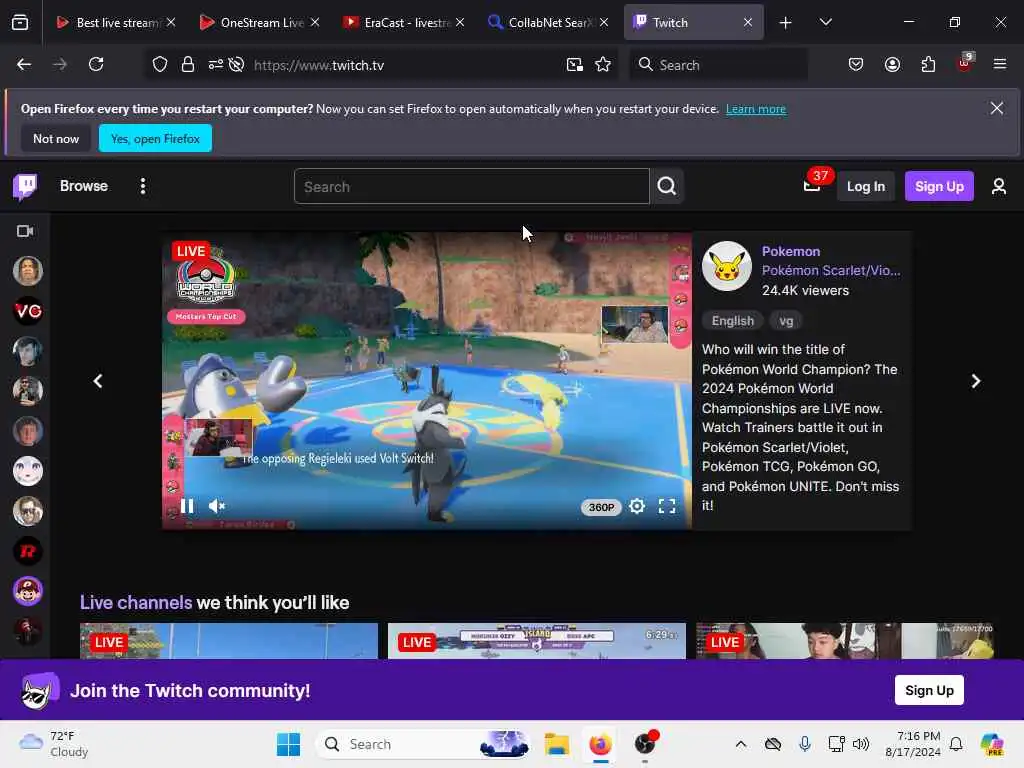Viewport: 1024px width, 768px height.
Task: Open the first sidebar channel avatar below camera icon
Action: pos(28,271)
